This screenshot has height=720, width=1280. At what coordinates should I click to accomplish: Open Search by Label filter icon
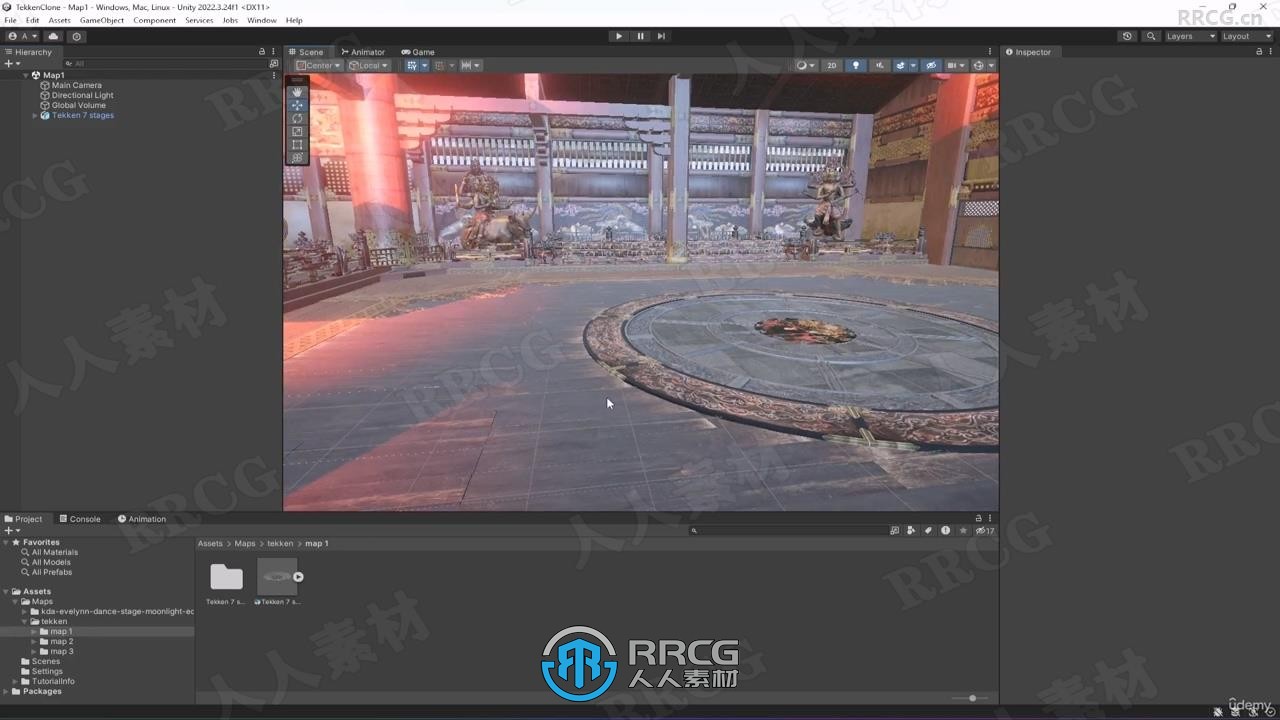(x=928, y=531)
